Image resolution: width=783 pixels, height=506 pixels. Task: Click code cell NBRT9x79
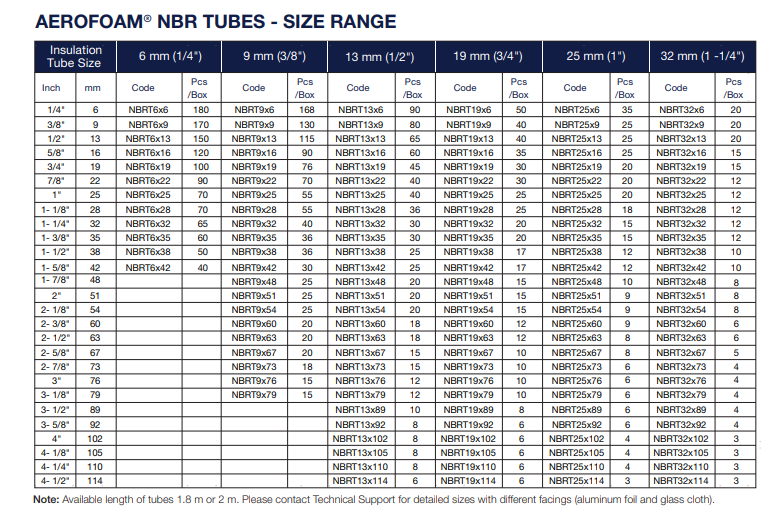pyautogui.click(x=254, y=395)
